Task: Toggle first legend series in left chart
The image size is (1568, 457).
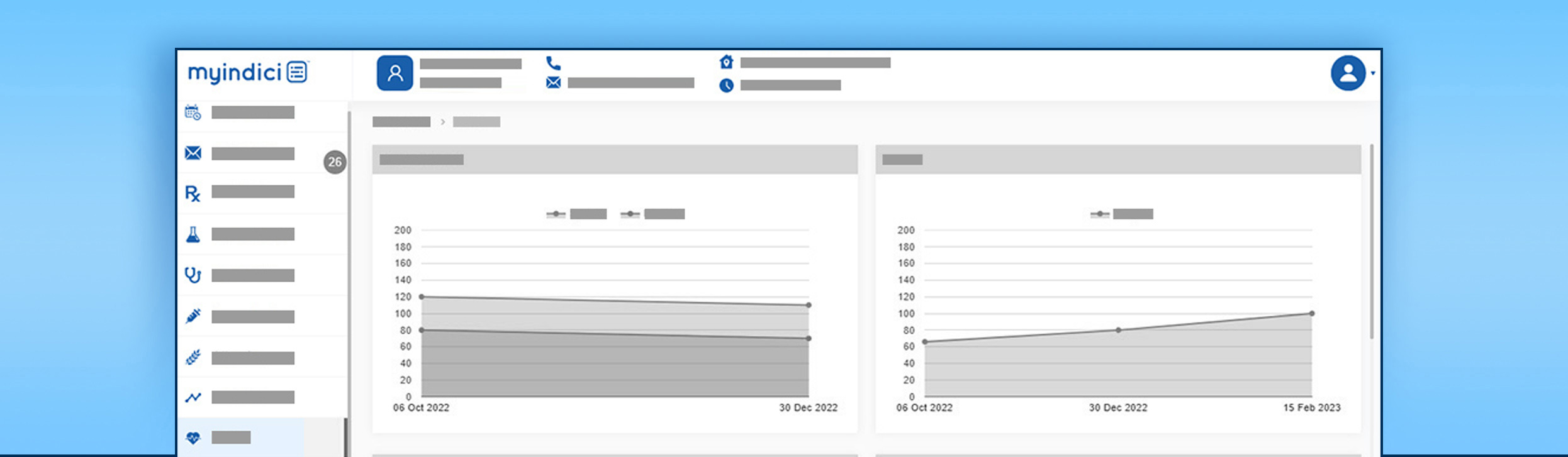Action: pos(576,214)
